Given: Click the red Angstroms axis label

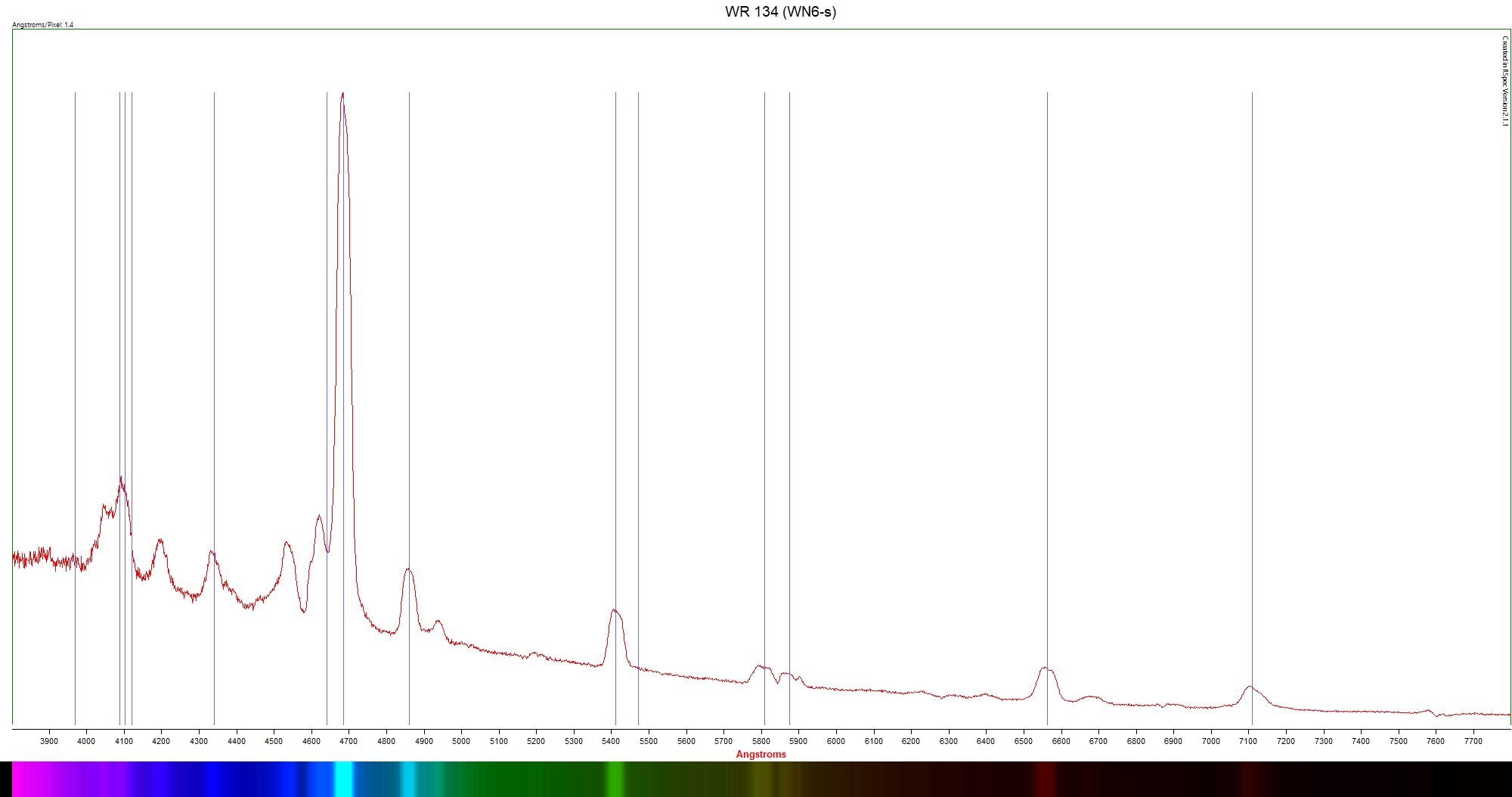Looking at the screenshot, I should click(x=761, y=754).
